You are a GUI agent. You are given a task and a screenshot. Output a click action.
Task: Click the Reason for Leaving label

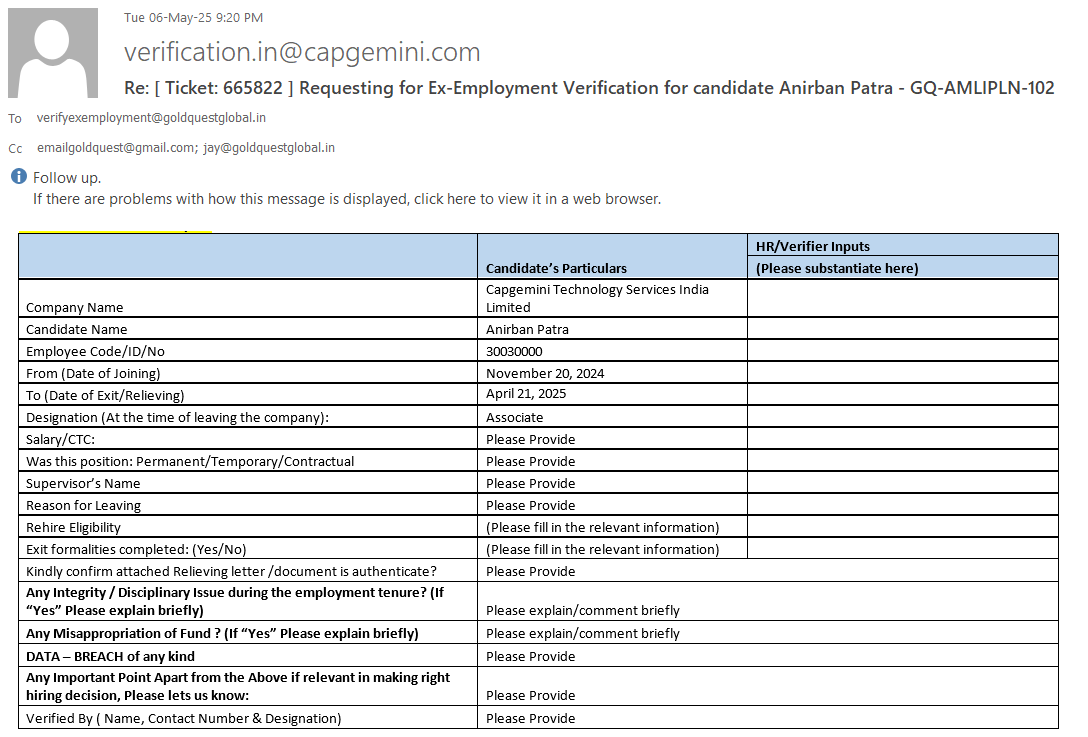pos(83,506)
